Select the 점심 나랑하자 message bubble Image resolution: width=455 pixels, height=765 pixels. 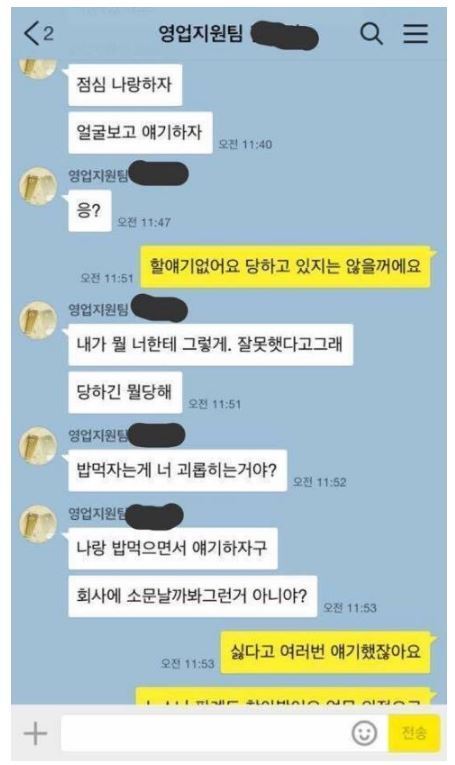tap(125, 85)
